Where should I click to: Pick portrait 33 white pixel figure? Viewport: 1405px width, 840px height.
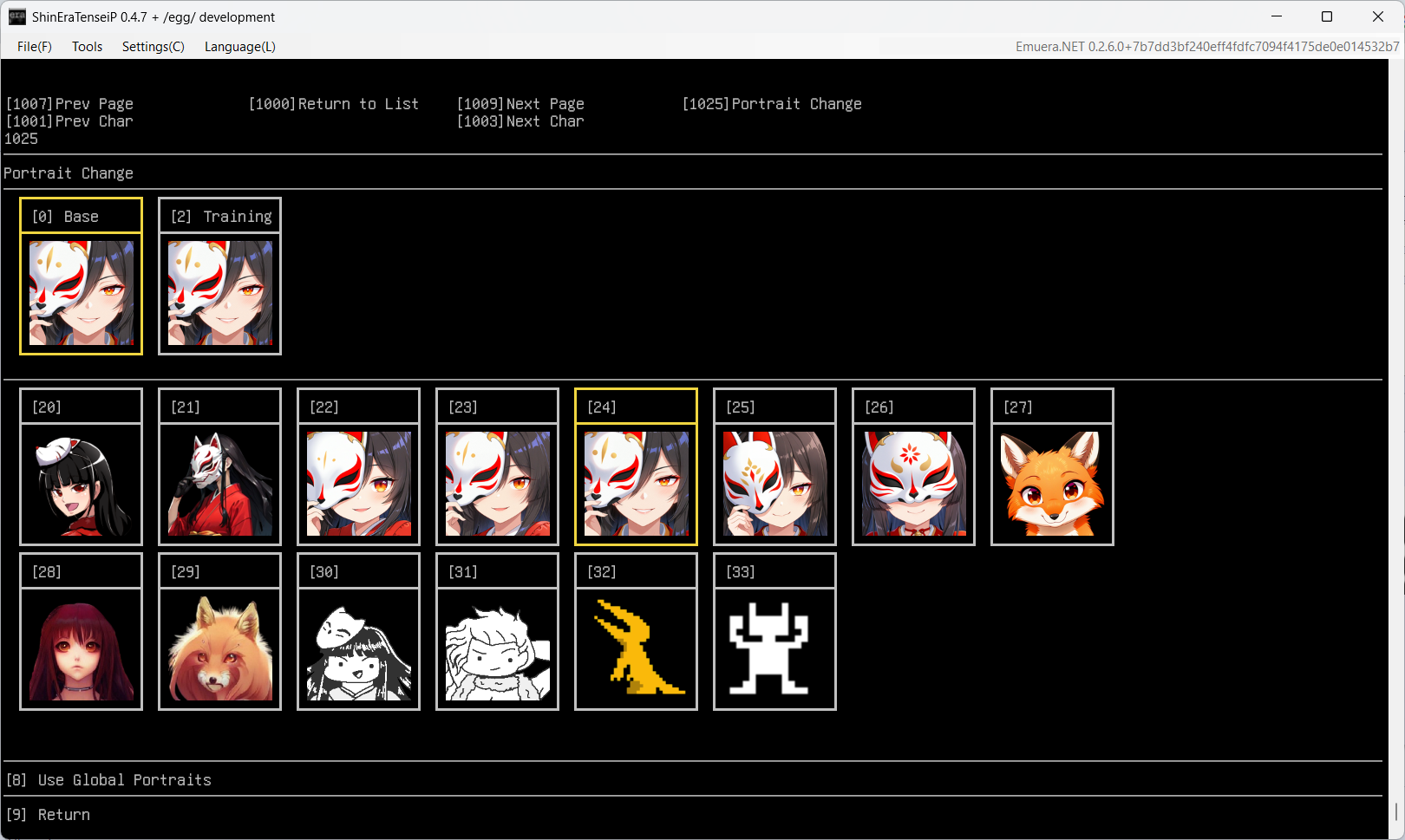tap(774, 648)
